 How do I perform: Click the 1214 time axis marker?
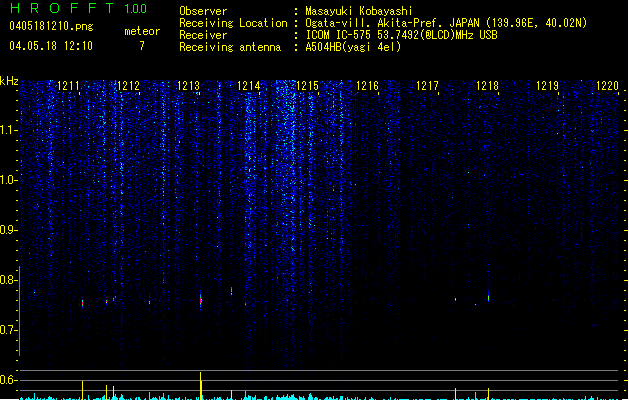(249, 86)
